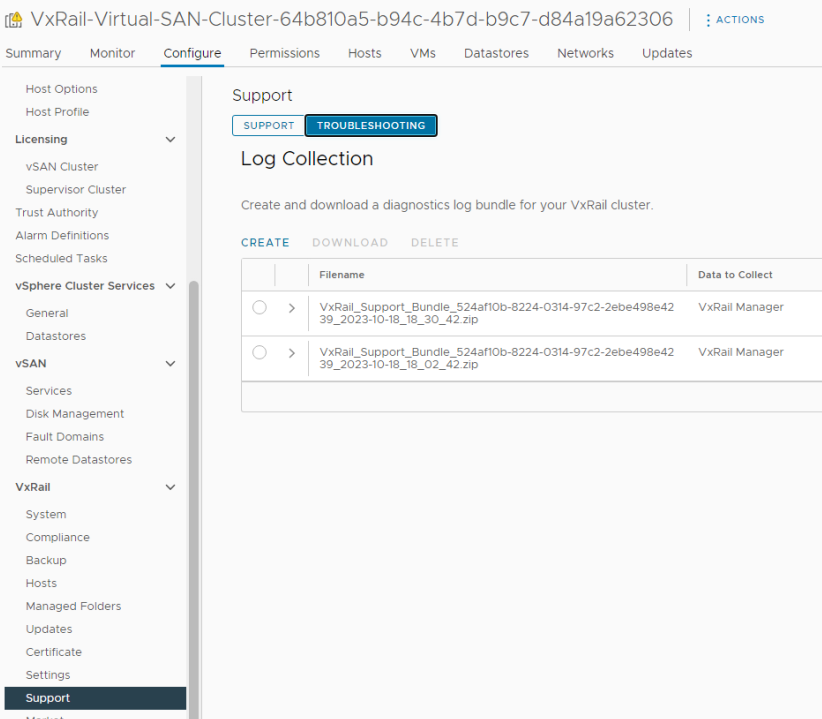
Task: Click the DELETE action above the table
Action: click(x=434, y=242)
